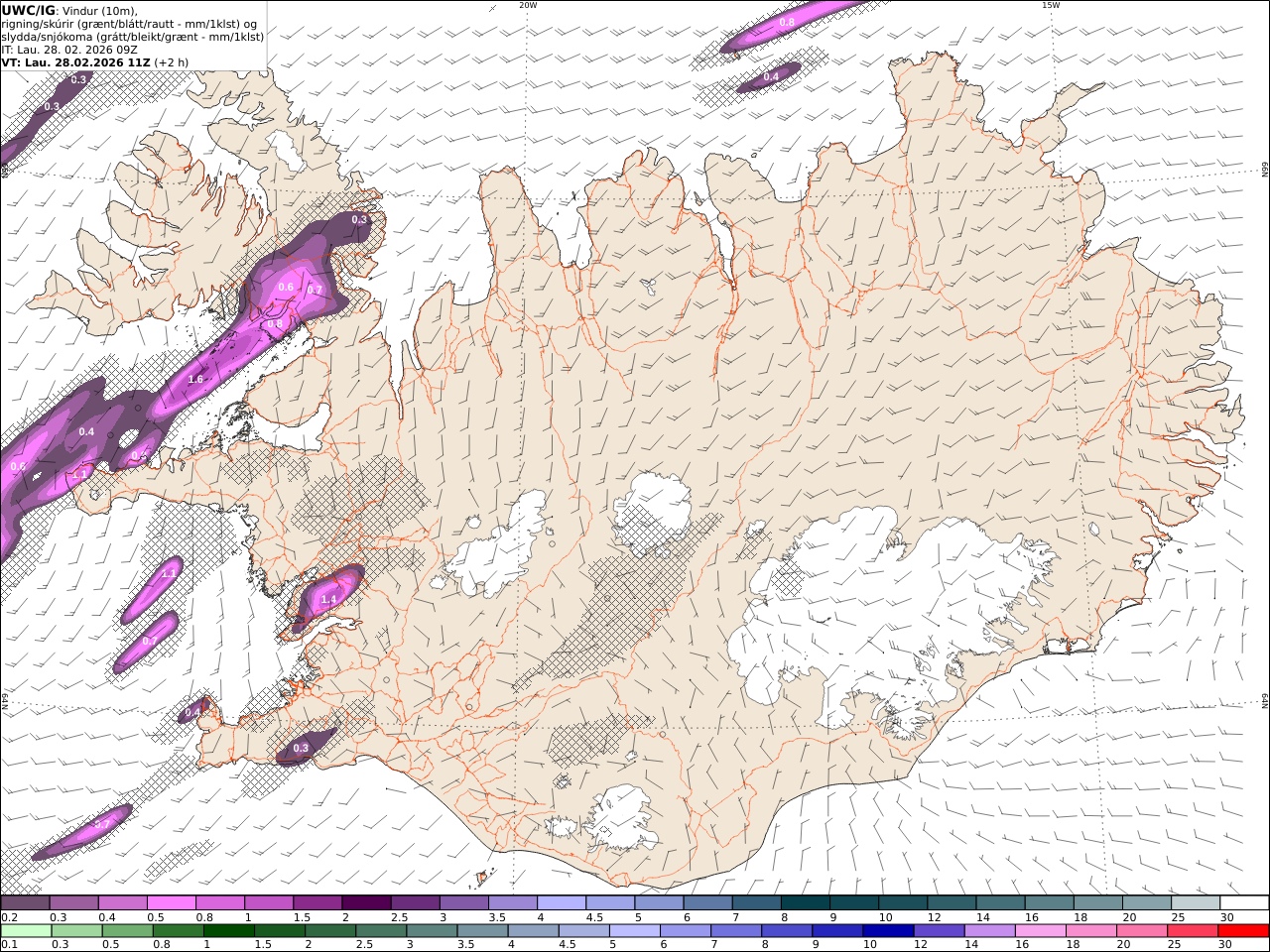Viewport: 1270px width, 952px height.
Task: Click the white swatch after 30 in the upper legend
Action: point(1245,903)
